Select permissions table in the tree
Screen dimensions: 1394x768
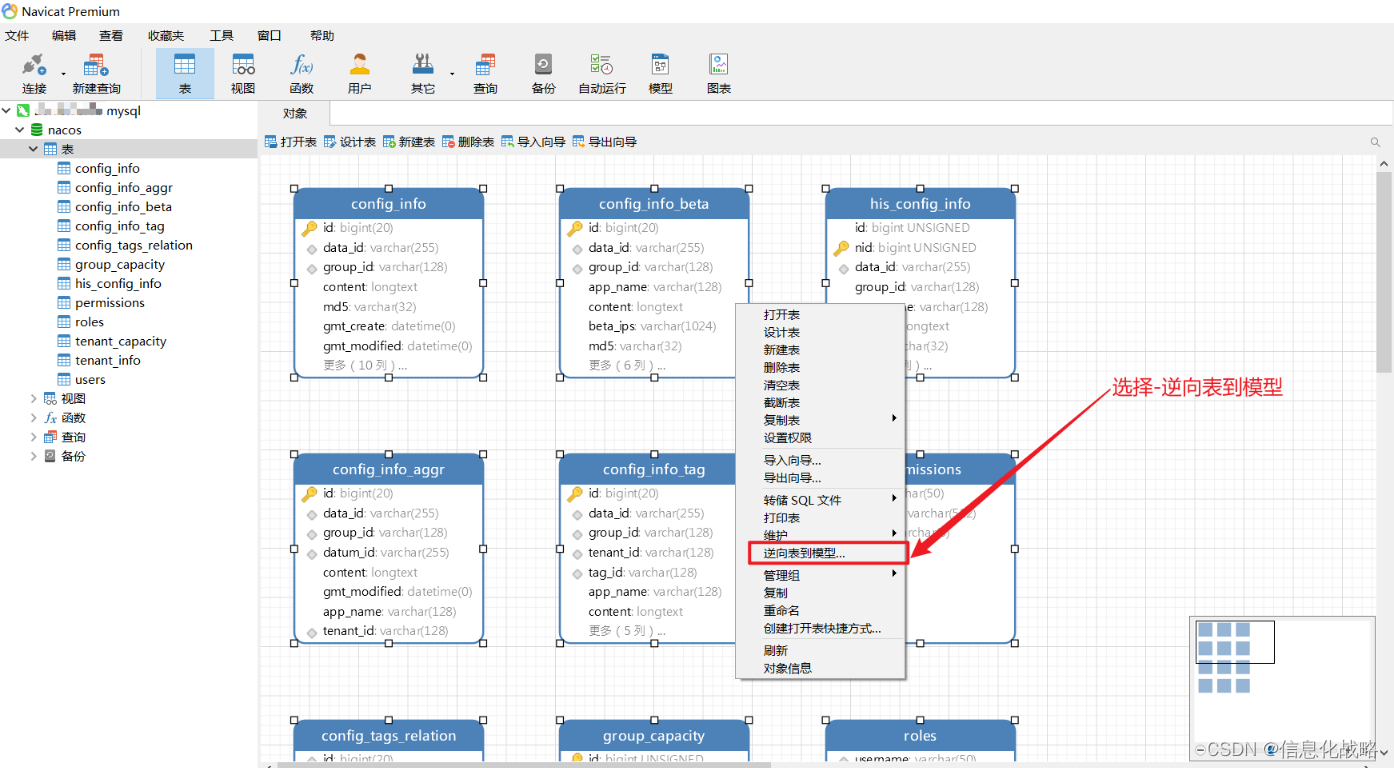(x=110, y=302)
